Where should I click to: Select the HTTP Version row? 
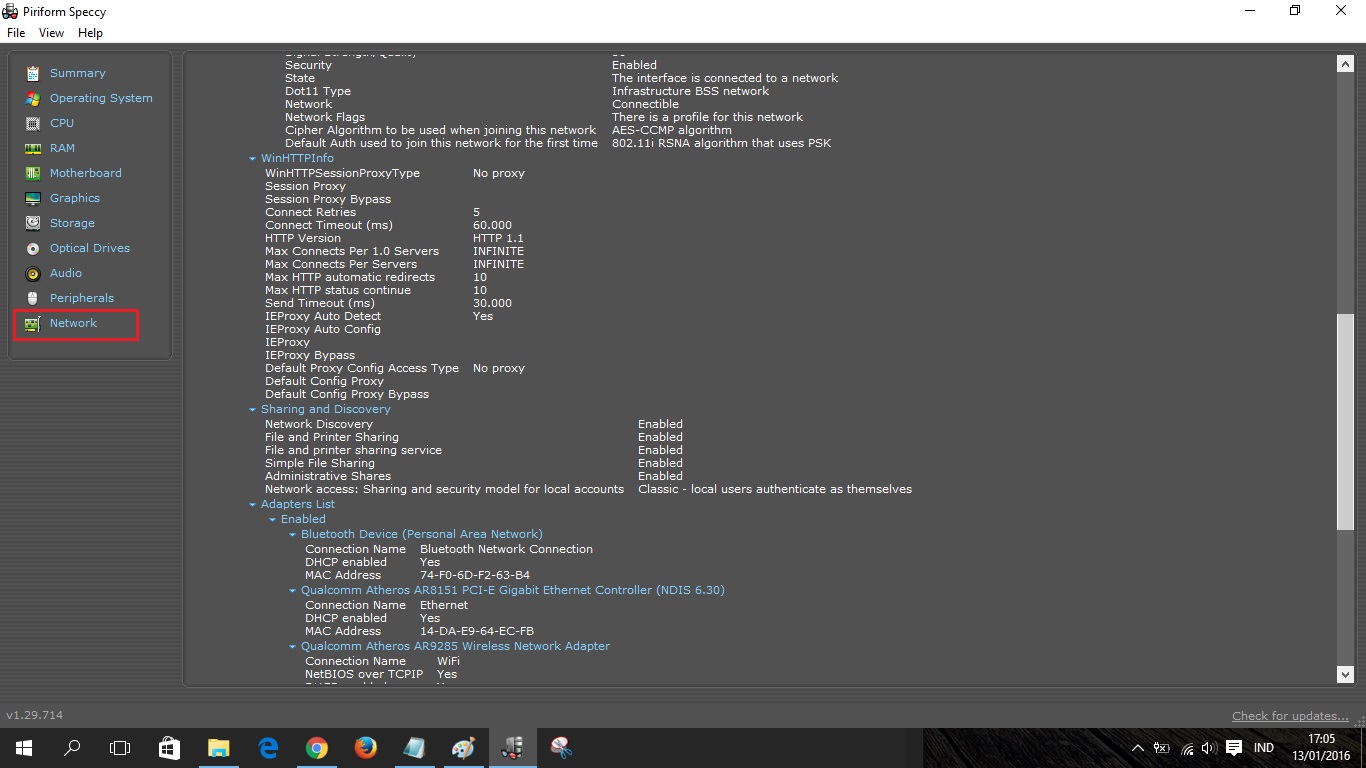click(394, 238)
